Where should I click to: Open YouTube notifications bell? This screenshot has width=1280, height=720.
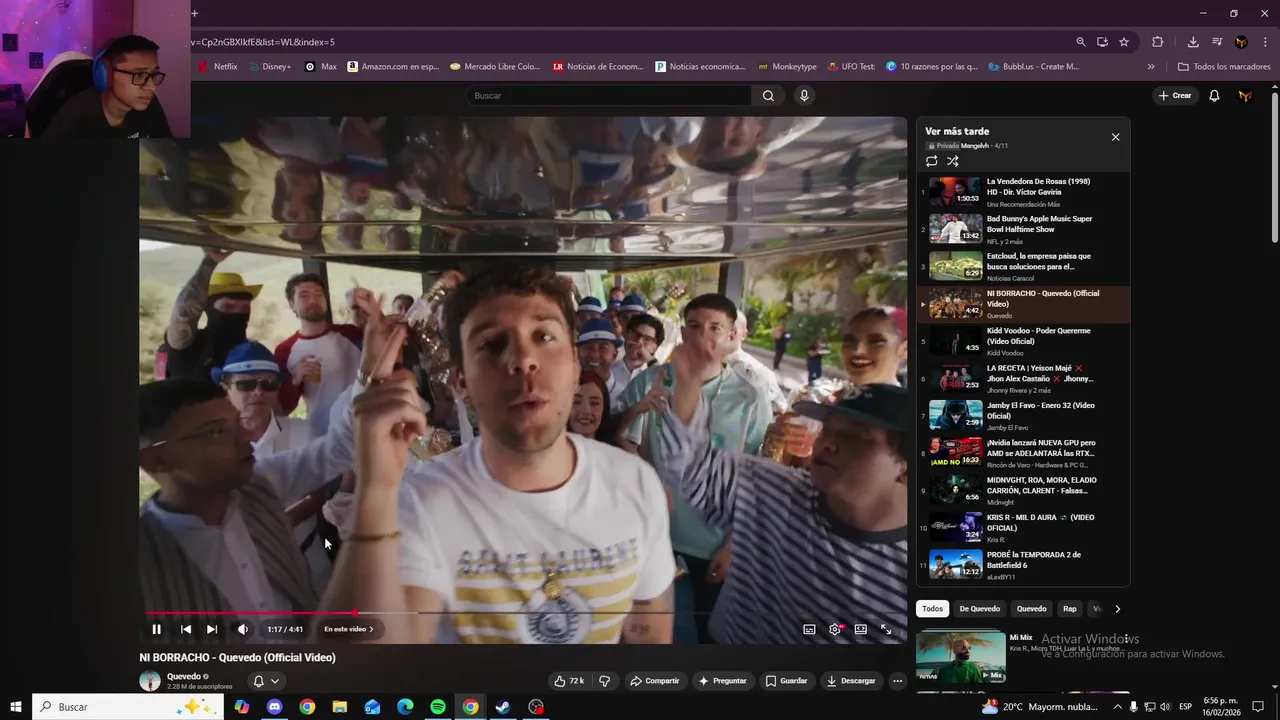(1214, 95)
